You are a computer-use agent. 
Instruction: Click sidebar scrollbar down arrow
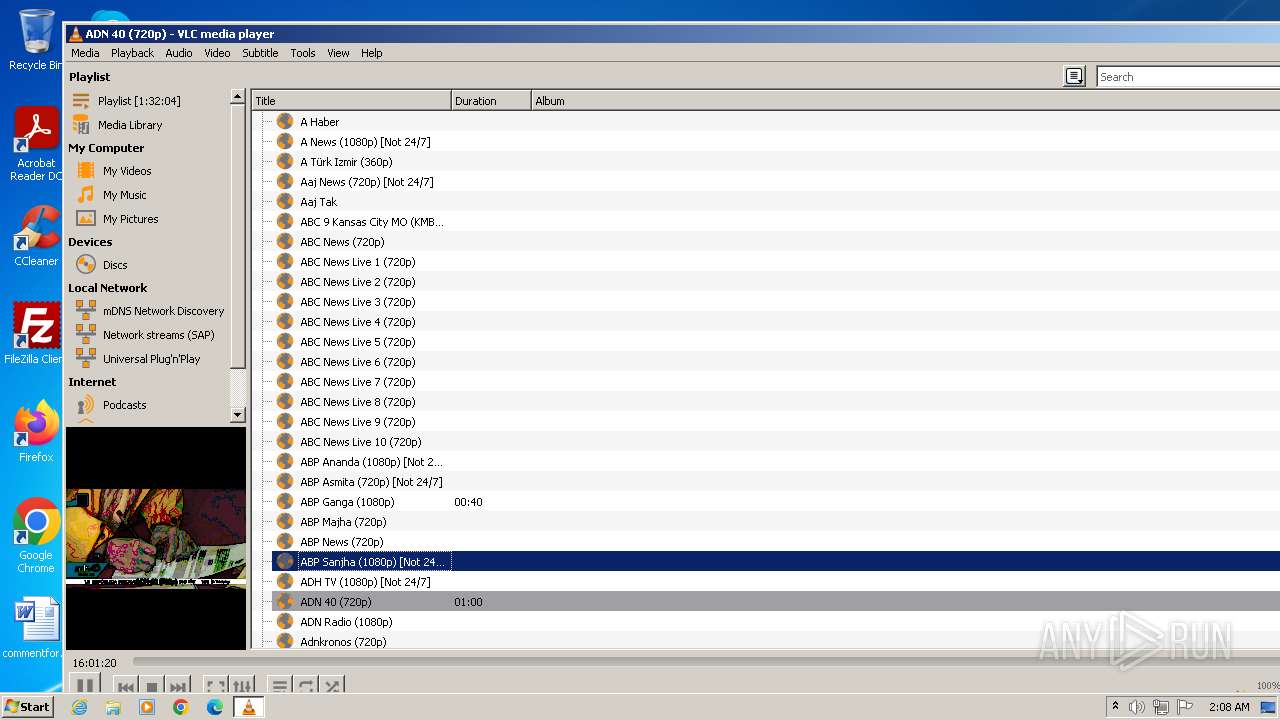pos(237,414)
